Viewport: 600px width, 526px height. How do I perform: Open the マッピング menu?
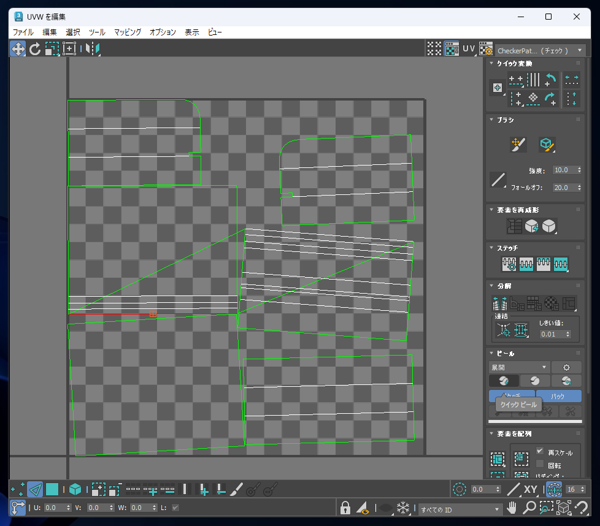[127, 32]
